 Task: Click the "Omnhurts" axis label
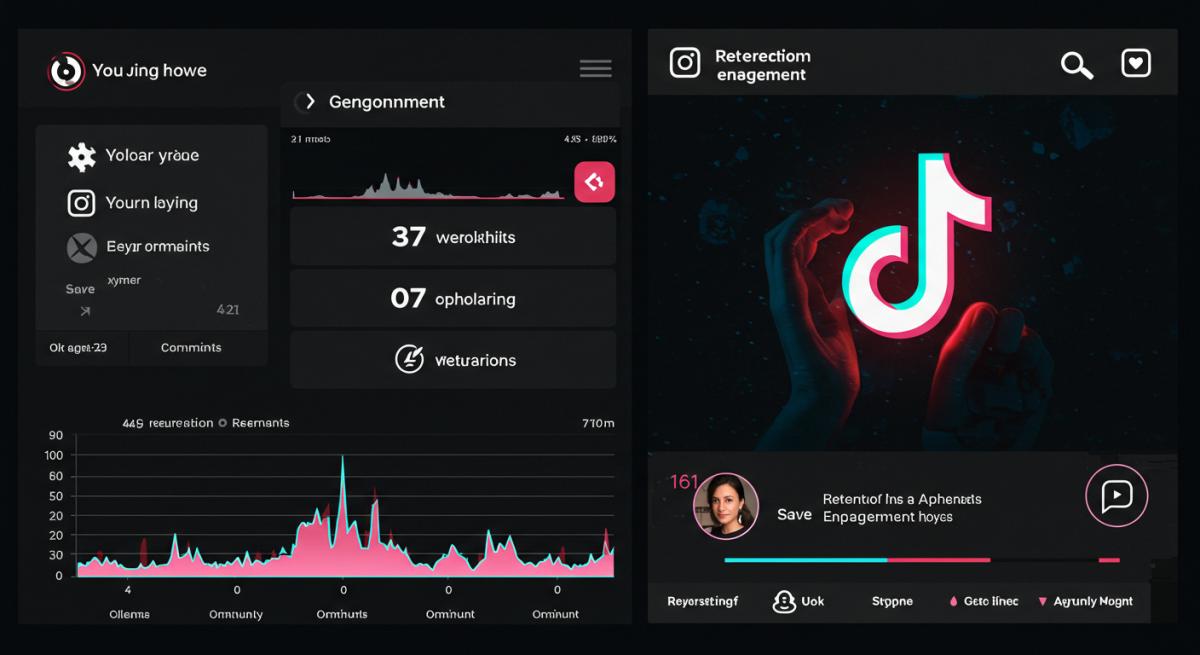tap(342, 614)
